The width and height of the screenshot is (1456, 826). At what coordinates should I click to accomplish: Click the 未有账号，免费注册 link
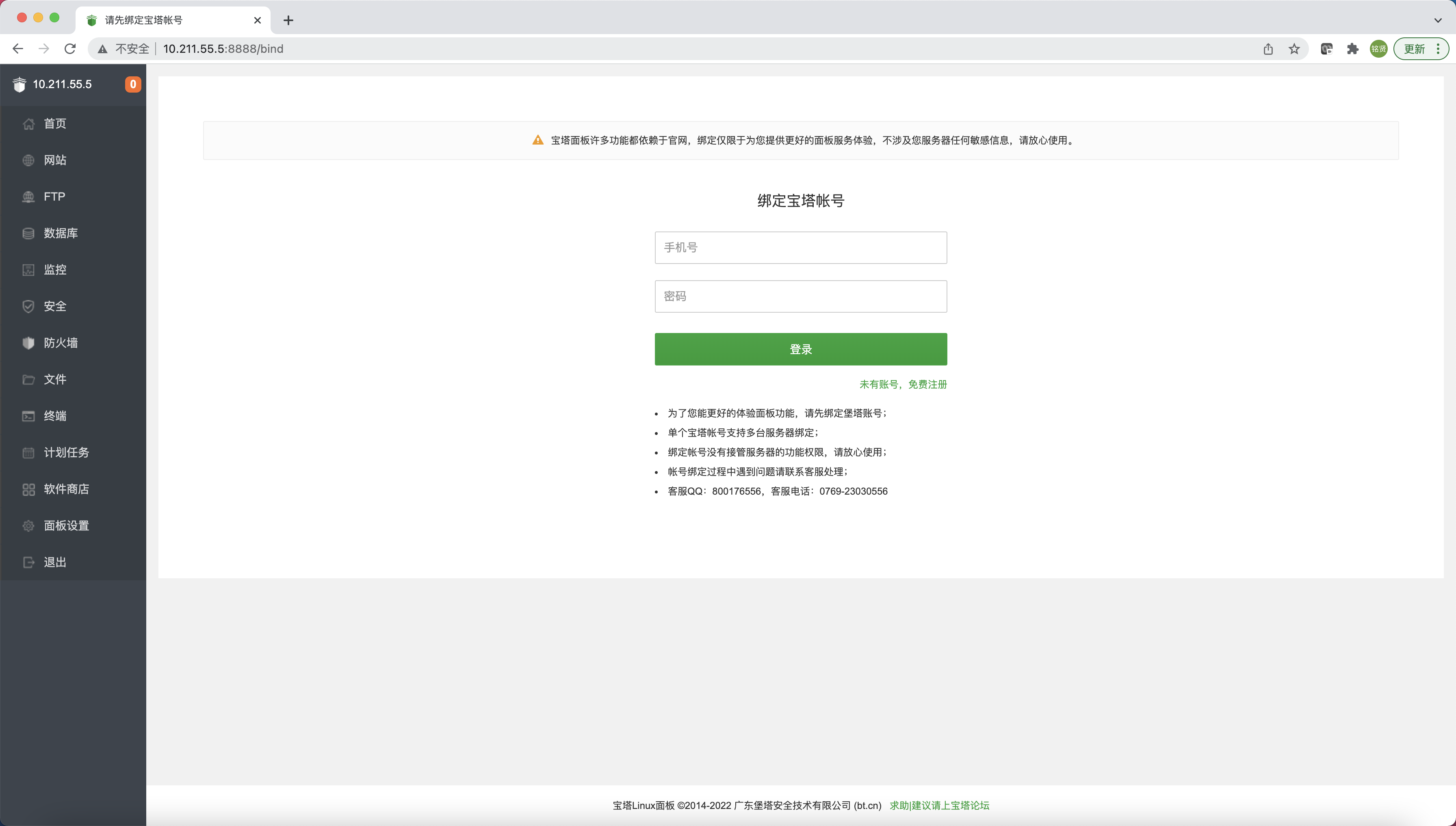(903, 385)
